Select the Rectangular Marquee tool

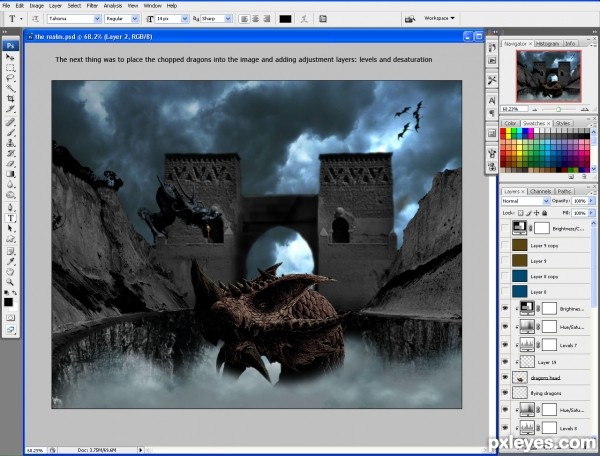pos(10,68)
